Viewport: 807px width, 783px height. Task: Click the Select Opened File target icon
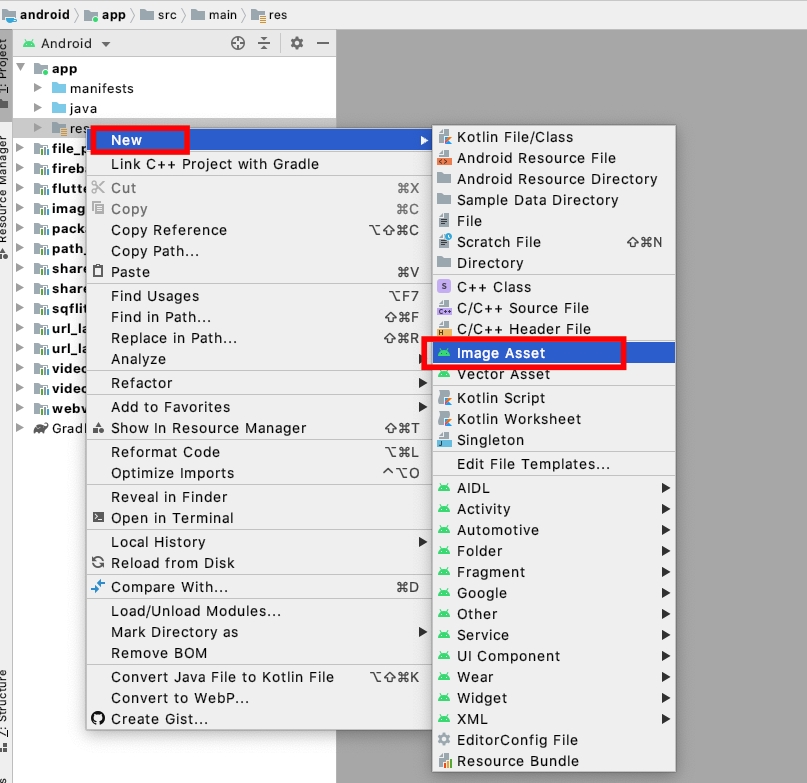[x=238, y=43]
